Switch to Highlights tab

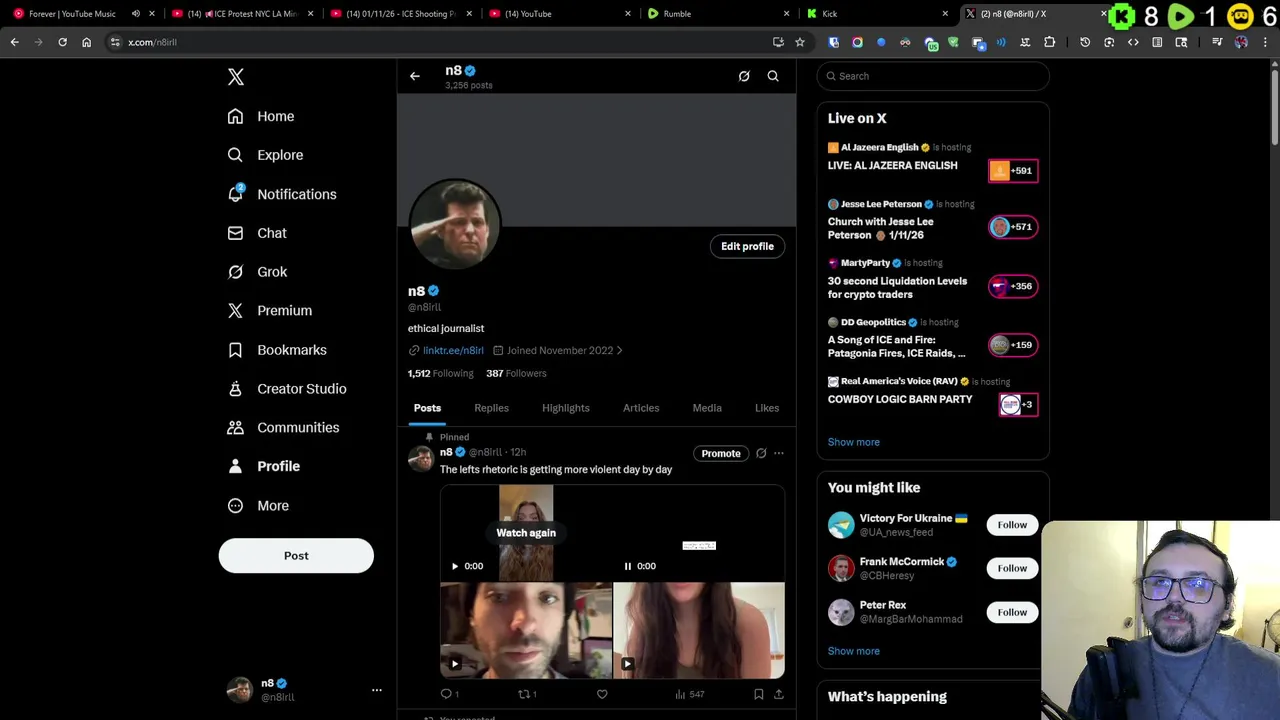coord(566,408)
